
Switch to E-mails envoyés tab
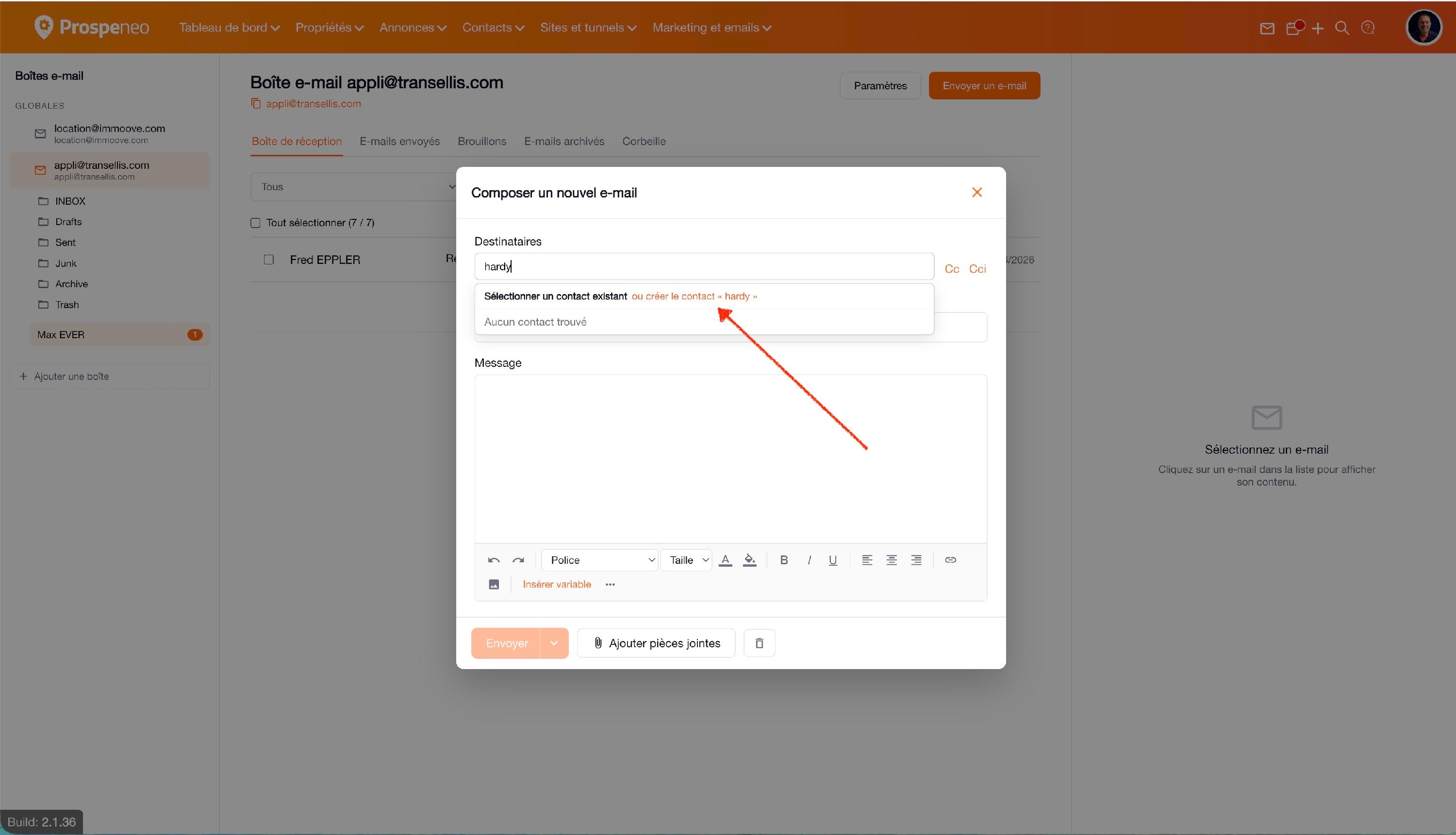(400, 142)
